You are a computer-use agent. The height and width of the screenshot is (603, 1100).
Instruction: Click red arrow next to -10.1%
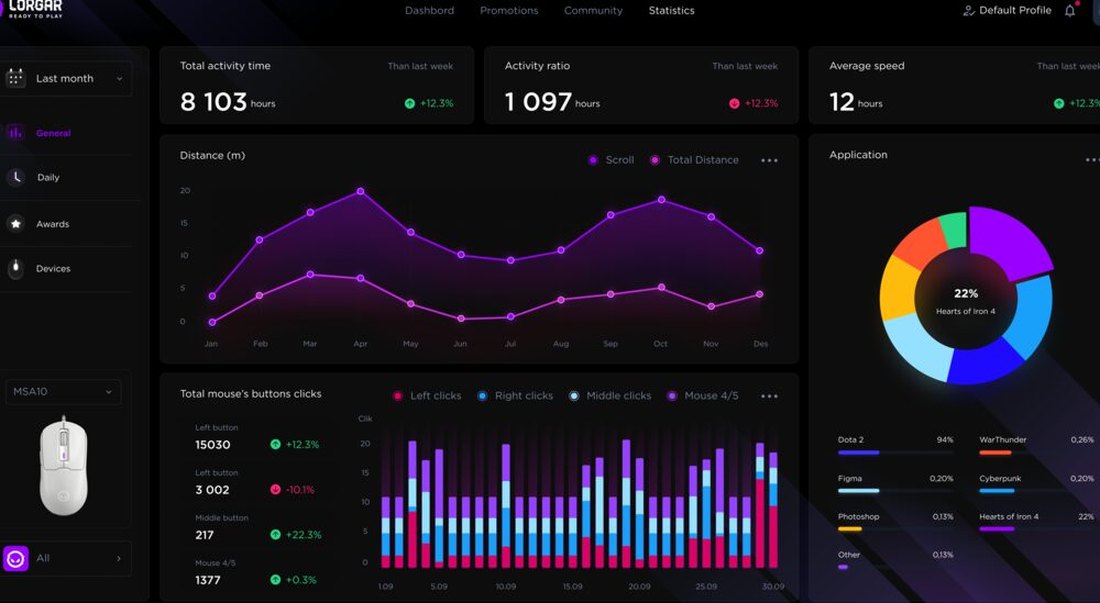pos(275,489)
